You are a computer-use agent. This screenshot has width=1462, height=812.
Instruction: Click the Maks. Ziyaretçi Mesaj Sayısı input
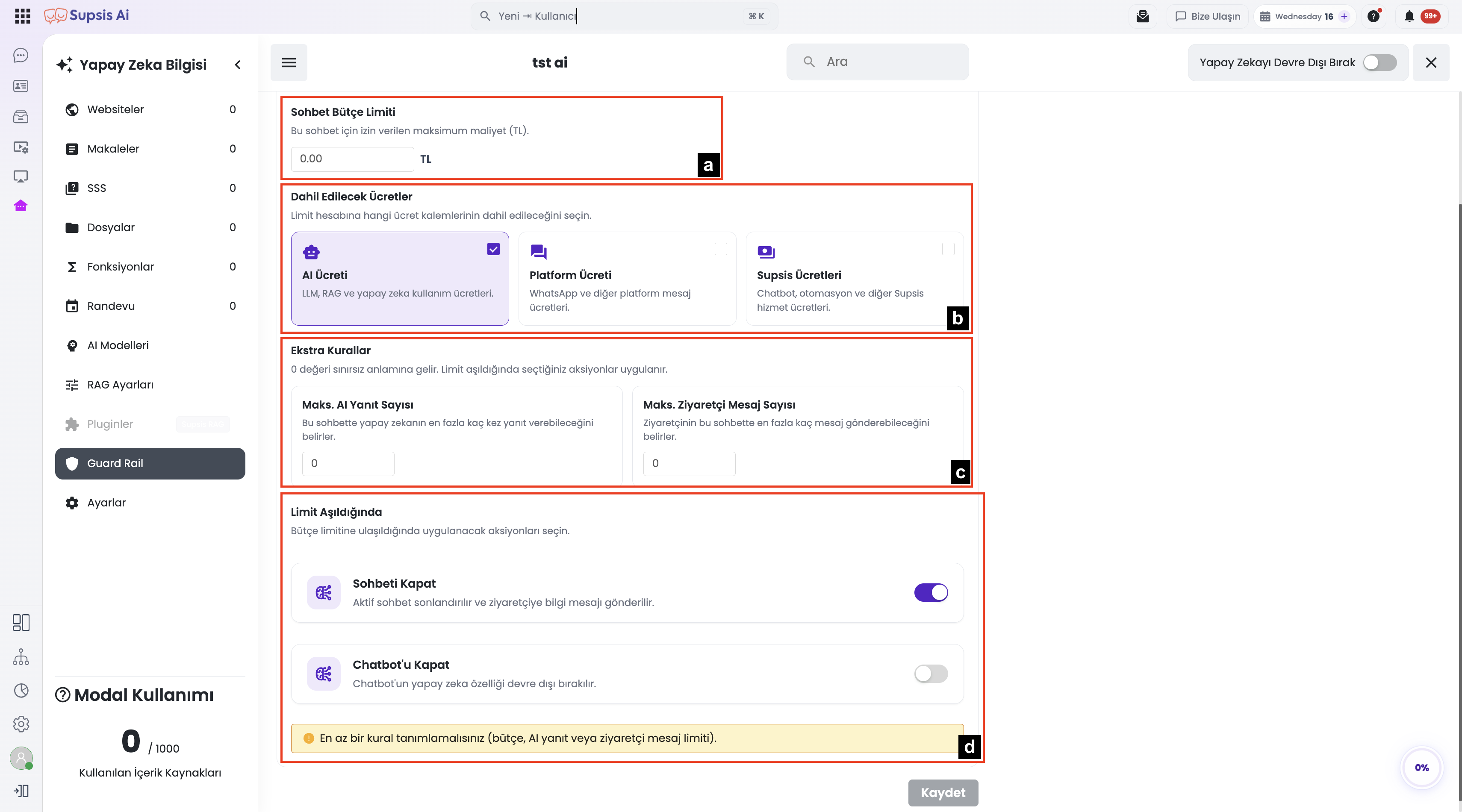pos(689,464)
